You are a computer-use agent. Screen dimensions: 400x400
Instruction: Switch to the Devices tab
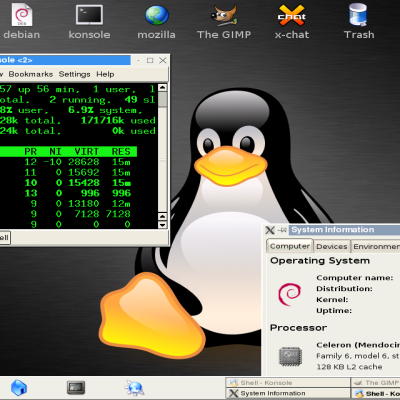click(332, 246)
